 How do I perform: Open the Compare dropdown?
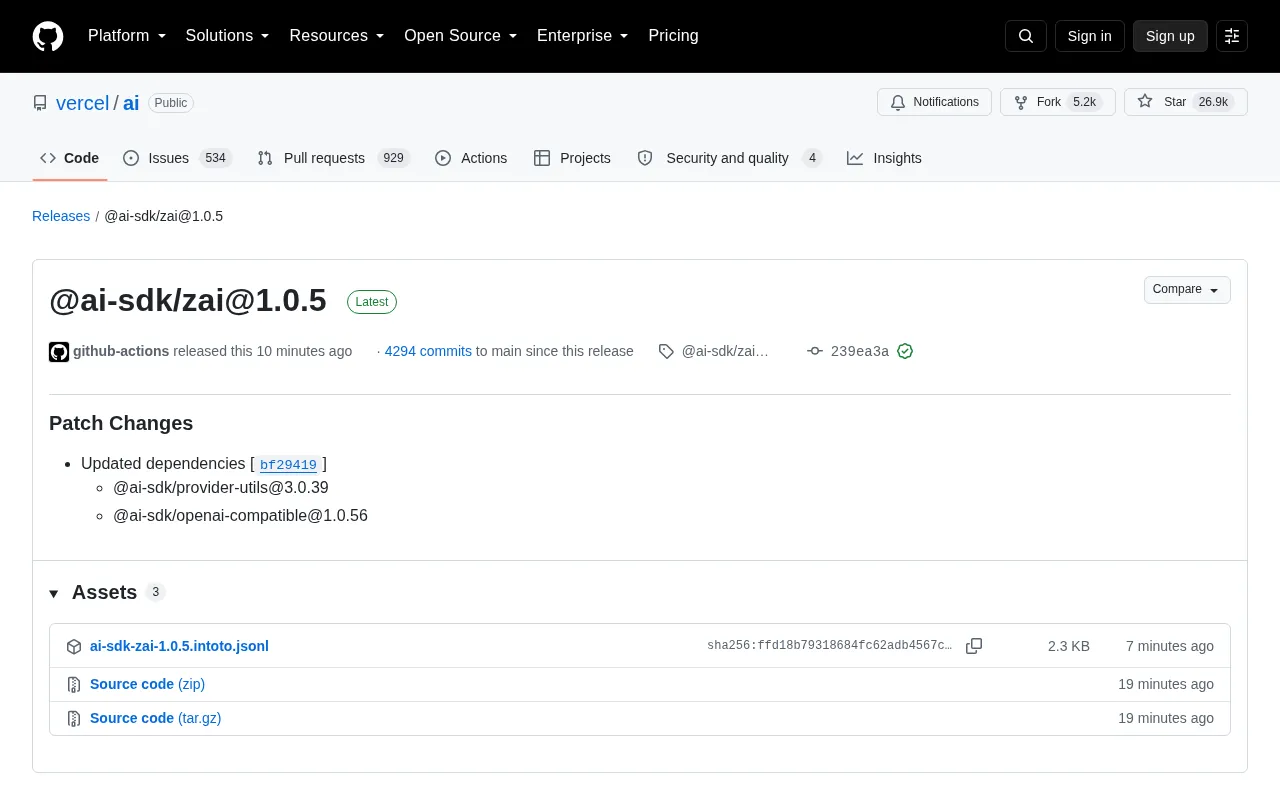(x=1187, y=290)
